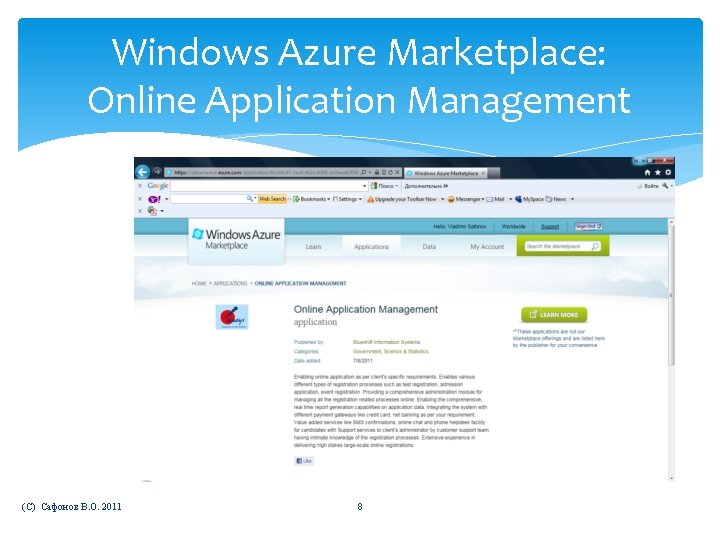Click the browser Forward arrow button
The height and width of the screenshot is (540, 720).
[x=157, y=172]
